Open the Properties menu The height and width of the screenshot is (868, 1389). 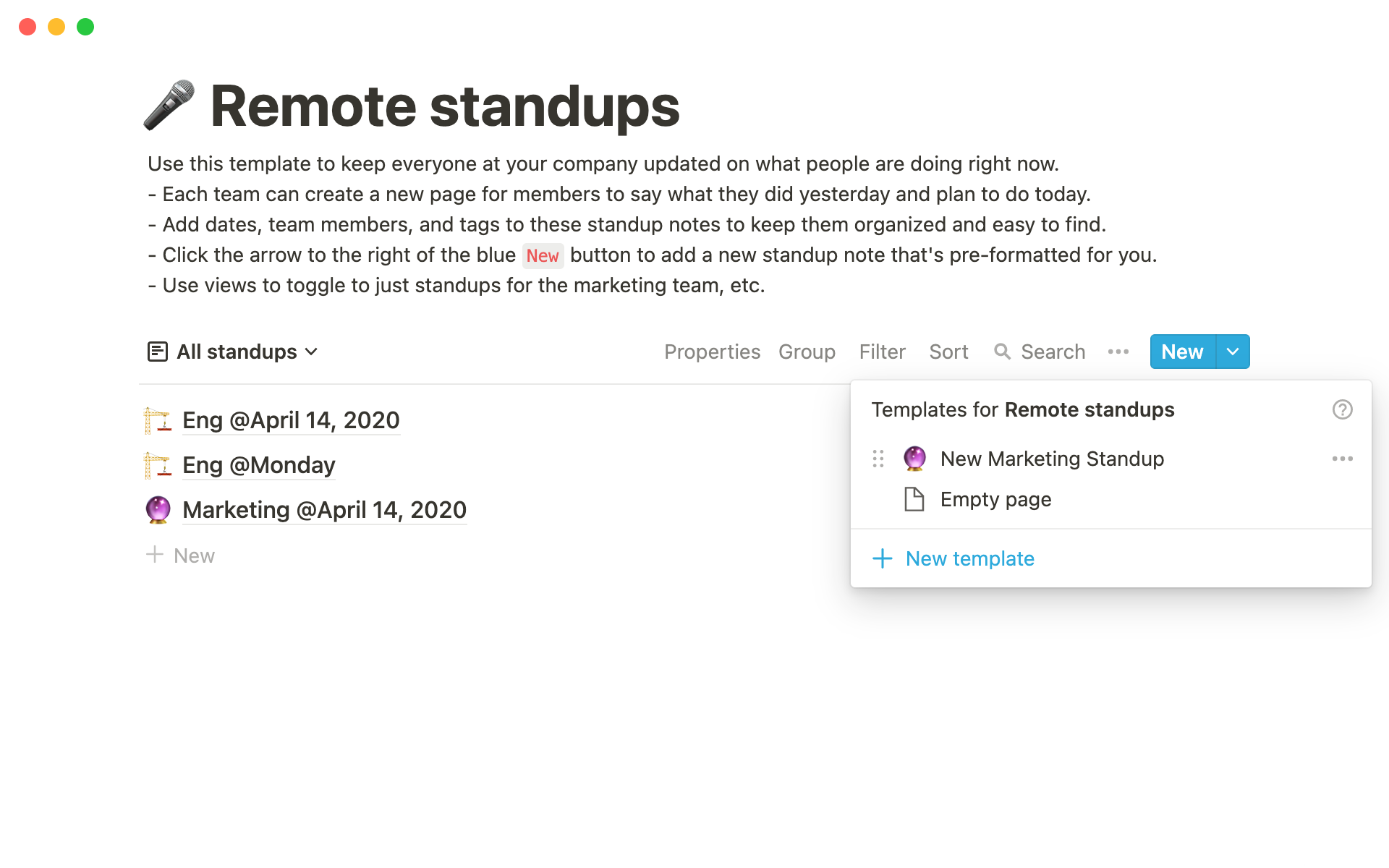712,352
